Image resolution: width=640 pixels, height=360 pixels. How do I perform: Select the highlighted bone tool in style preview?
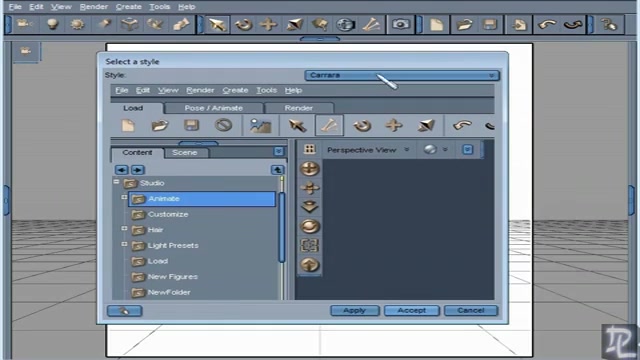tap(329, 125)
